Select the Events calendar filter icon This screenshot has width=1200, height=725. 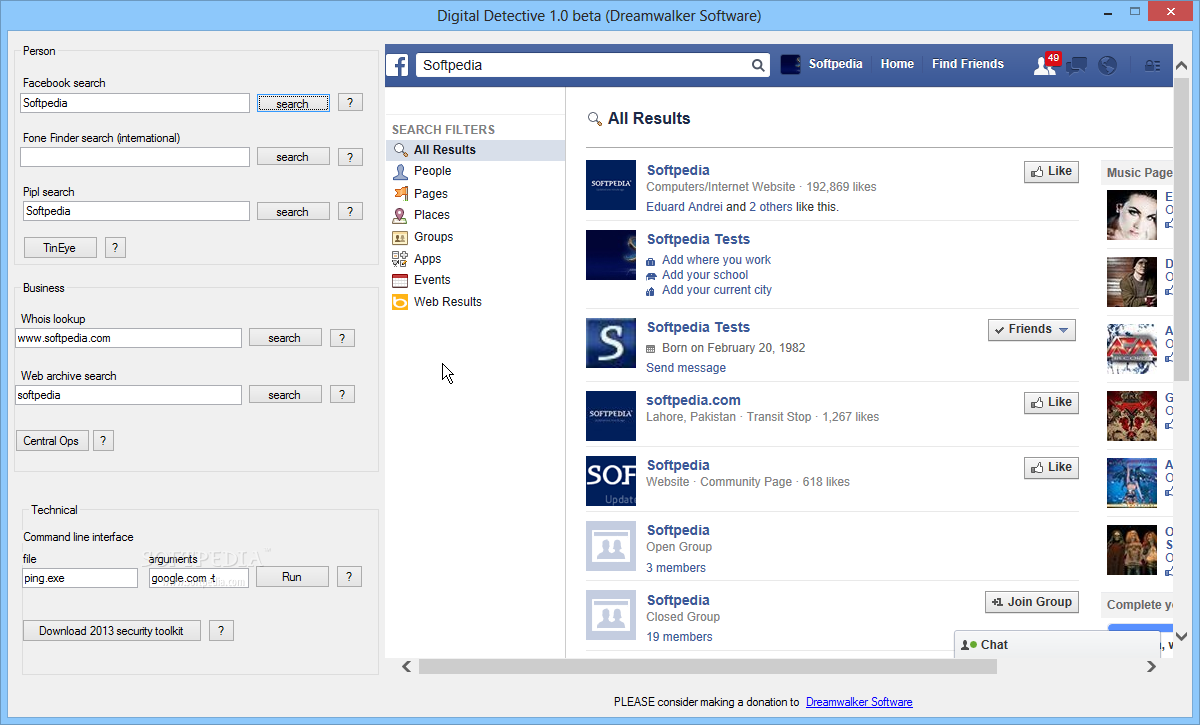coord(400,280)
